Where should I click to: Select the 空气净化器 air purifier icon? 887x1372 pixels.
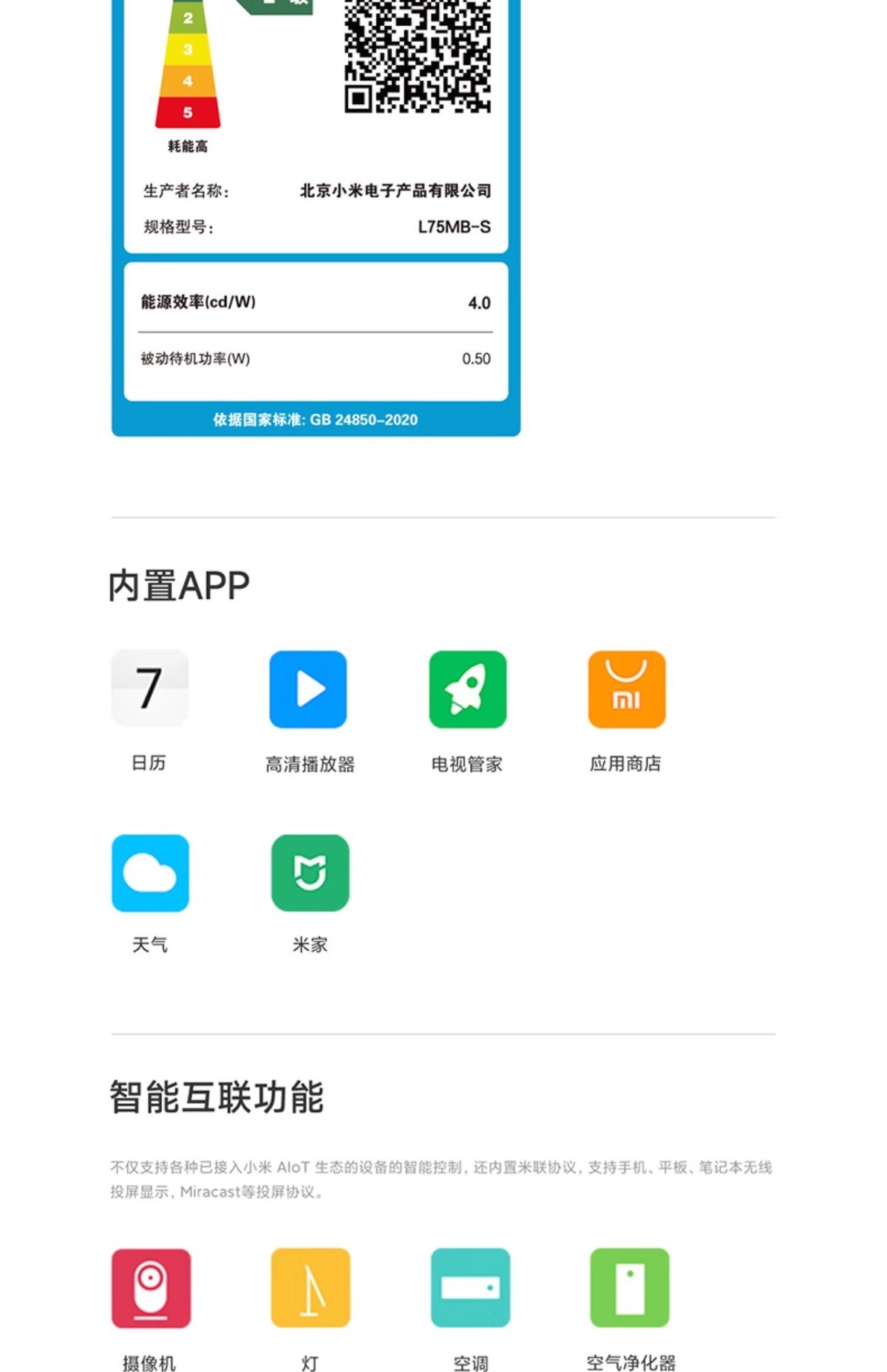(630, 1288)
